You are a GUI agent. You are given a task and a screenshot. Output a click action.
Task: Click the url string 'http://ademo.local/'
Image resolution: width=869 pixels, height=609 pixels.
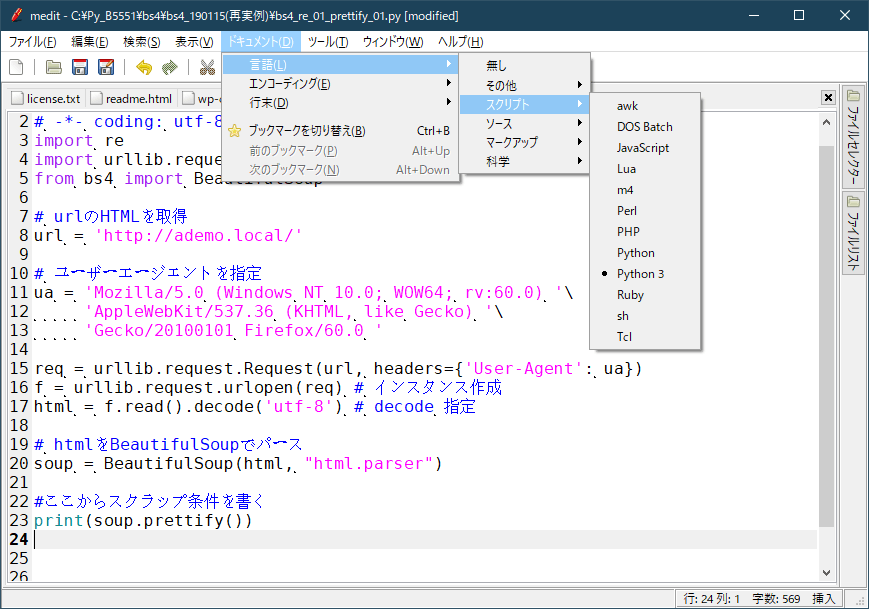tap(198, 236)
